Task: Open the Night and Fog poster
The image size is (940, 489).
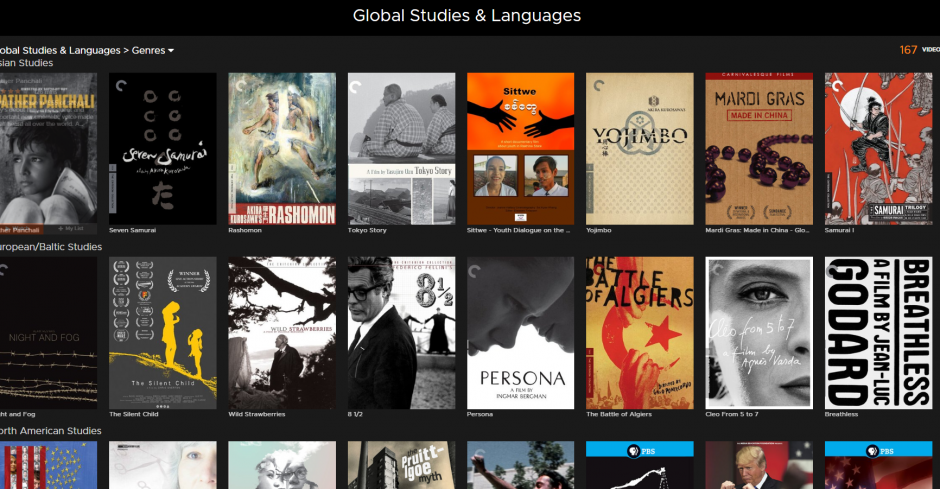Action: pos(48,333)
